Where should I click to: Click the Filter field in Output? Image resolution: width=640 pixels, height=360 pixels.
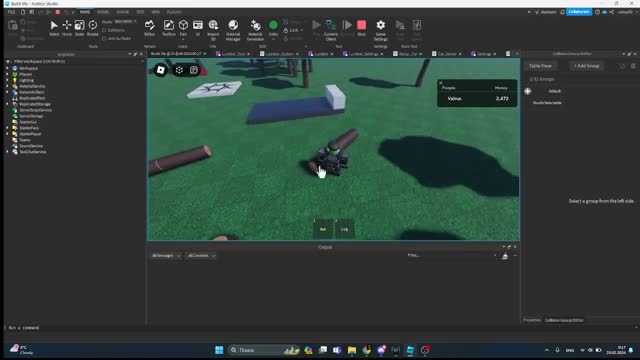click(451, 256)
